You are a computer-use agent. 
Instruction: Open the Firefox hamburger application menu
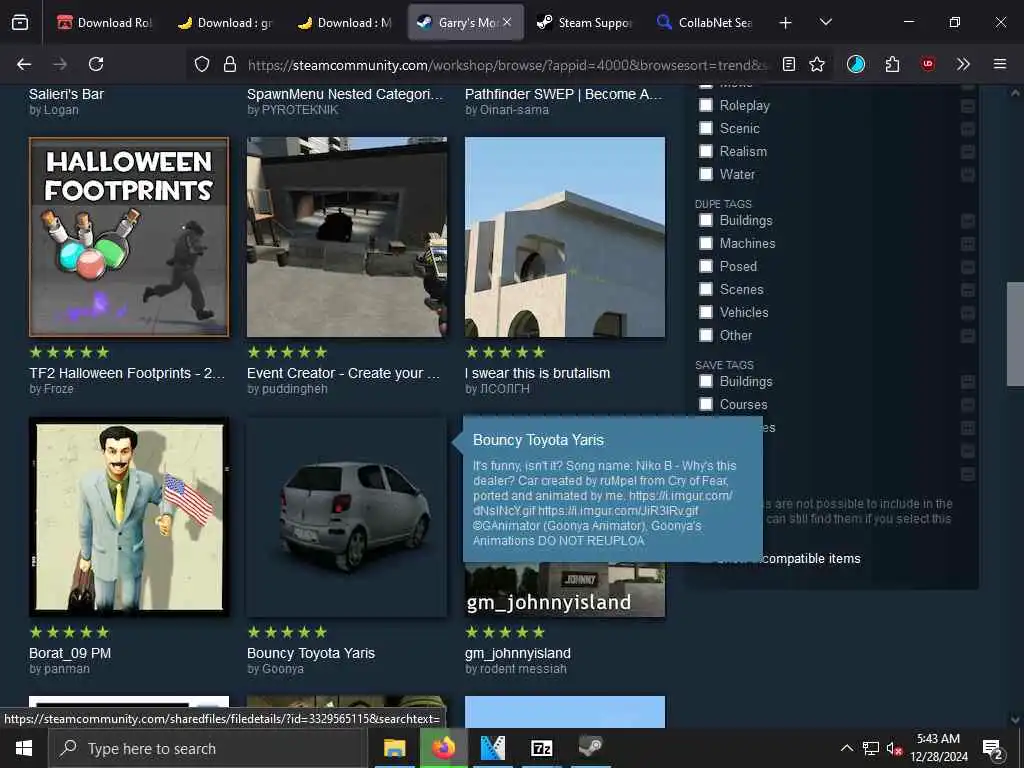coord(999,64)
